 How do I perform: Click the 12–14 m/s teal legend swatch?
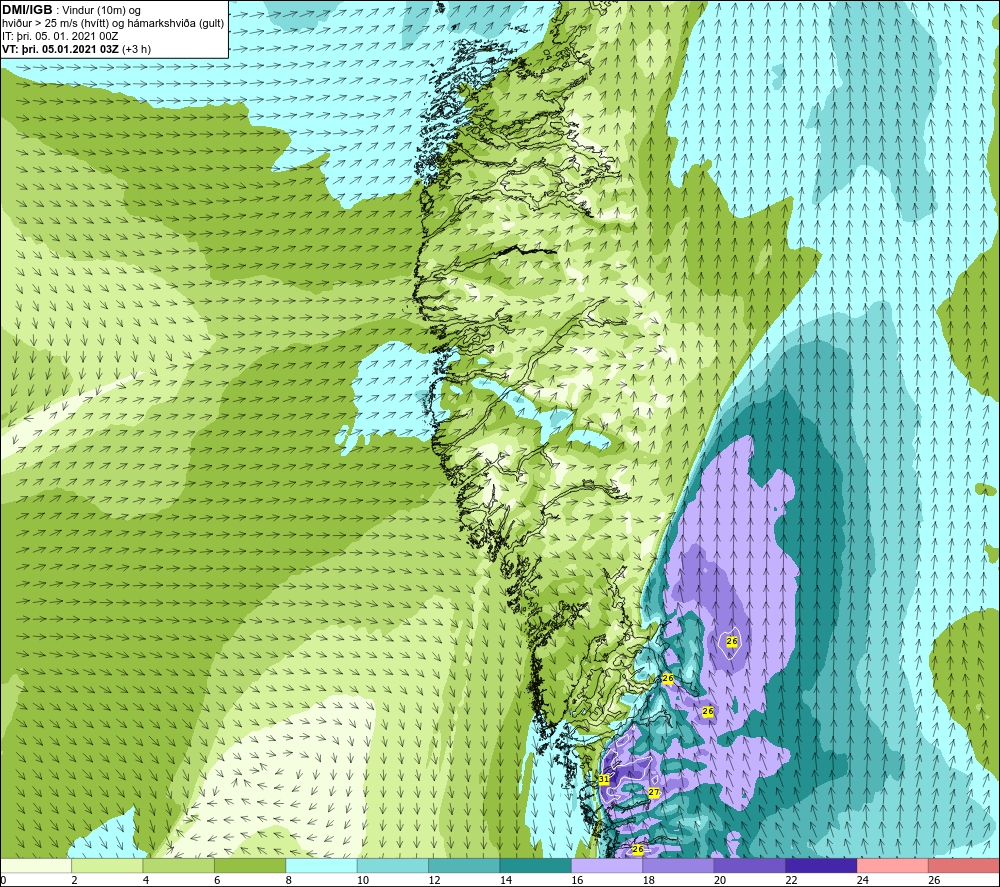click(x=465, y=865)
